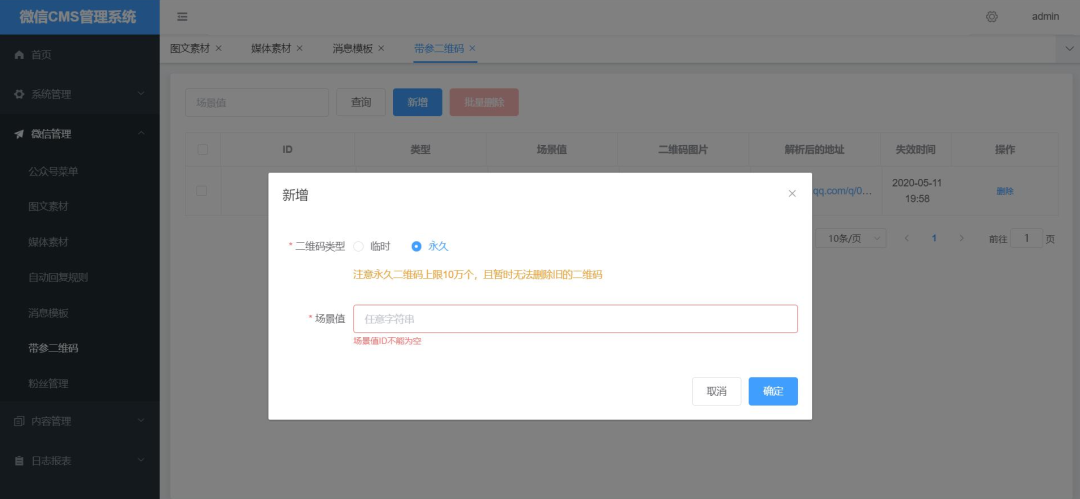The image size is (1080, 499).
Task: Click the 确定 button
Action: click(773, 391)
